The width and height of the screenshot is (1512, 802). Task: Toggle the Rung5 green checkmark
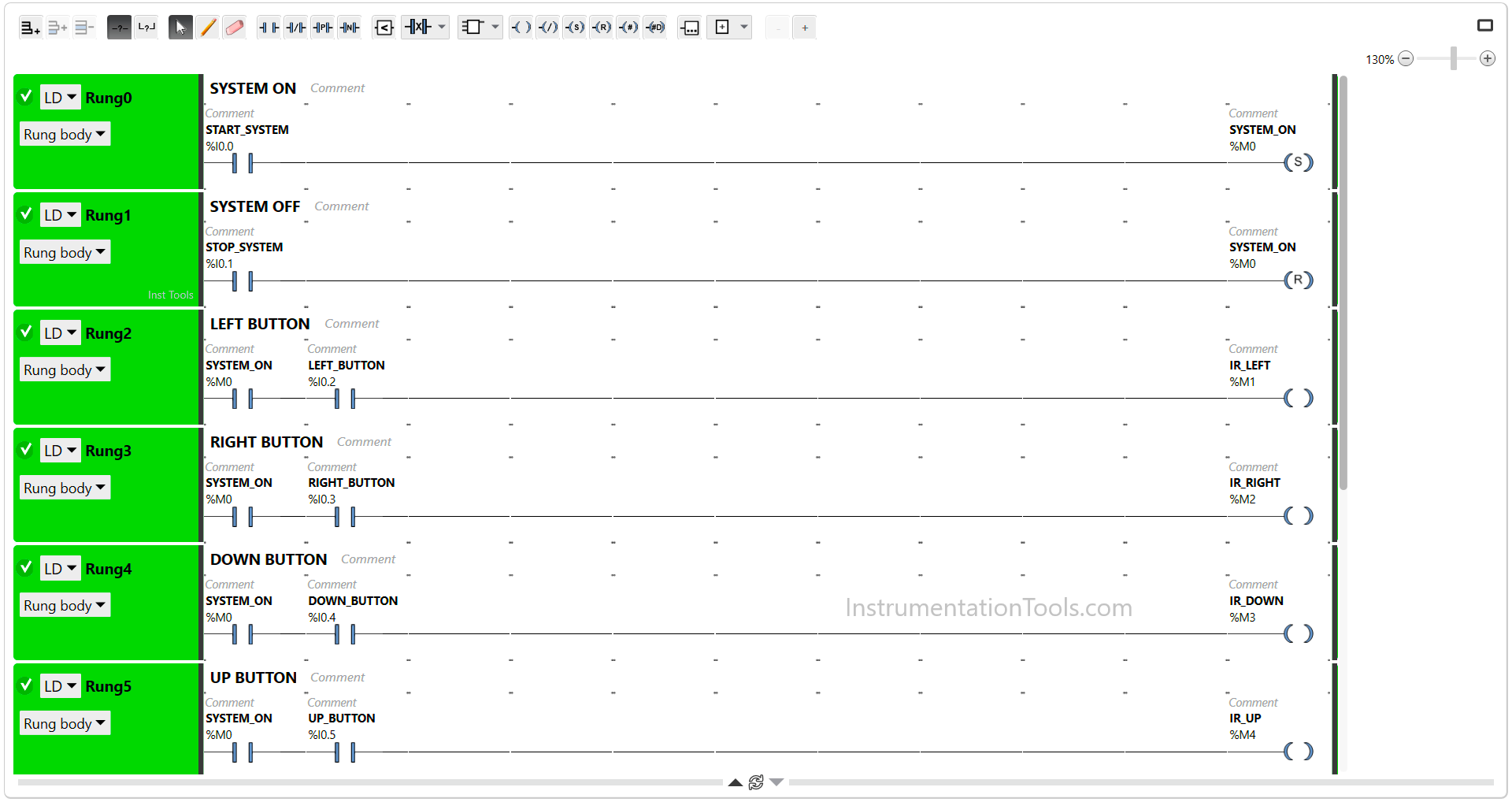click(x=26, y=685)
